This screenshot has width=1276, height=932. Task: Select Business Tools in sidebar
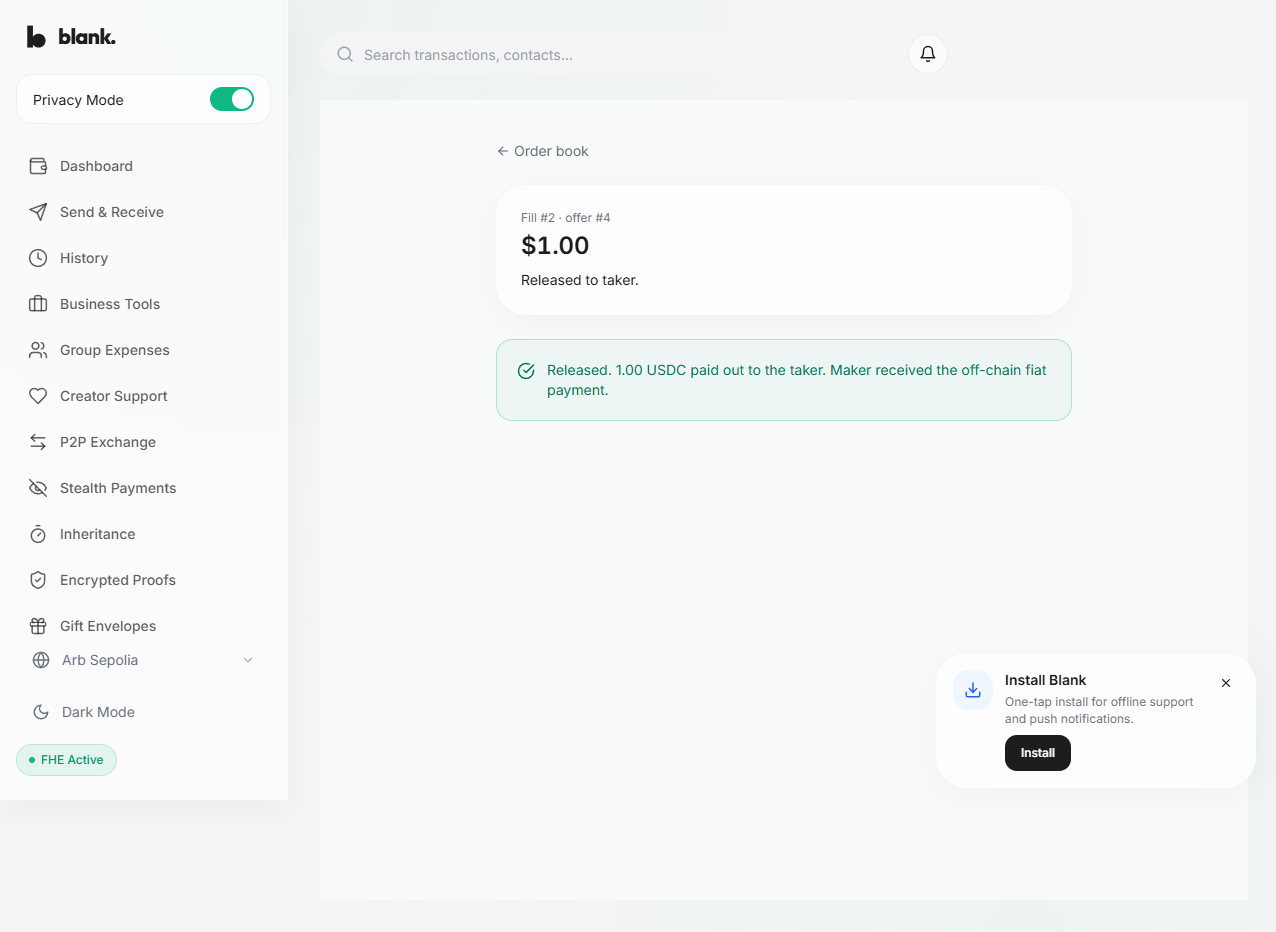(143, 304)
